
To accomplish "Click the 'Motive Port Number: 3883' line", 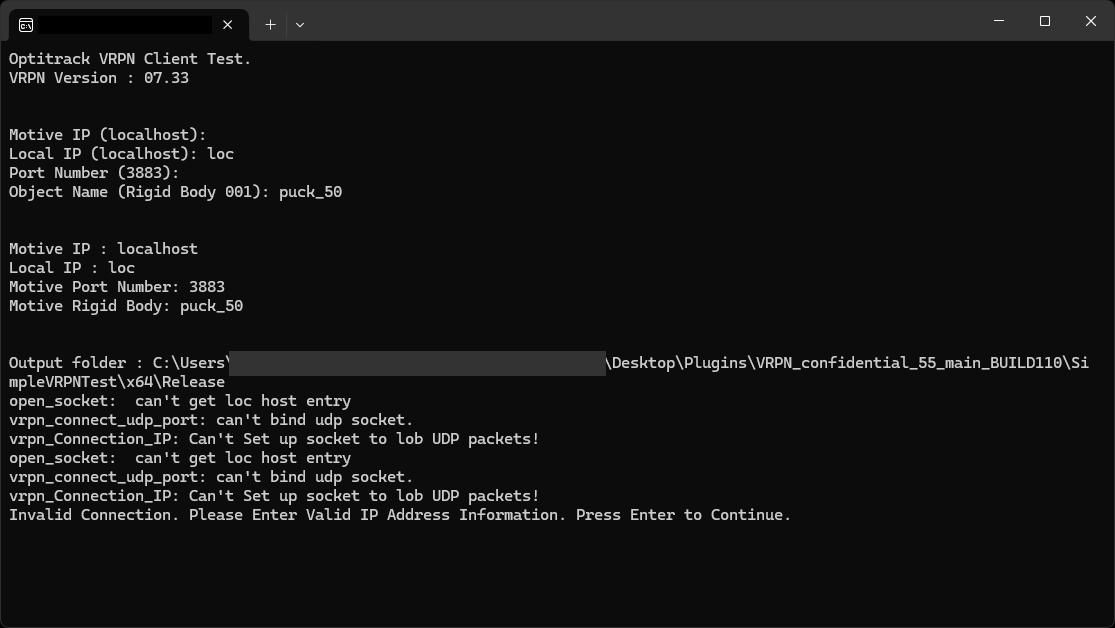I will pos(117,287).
